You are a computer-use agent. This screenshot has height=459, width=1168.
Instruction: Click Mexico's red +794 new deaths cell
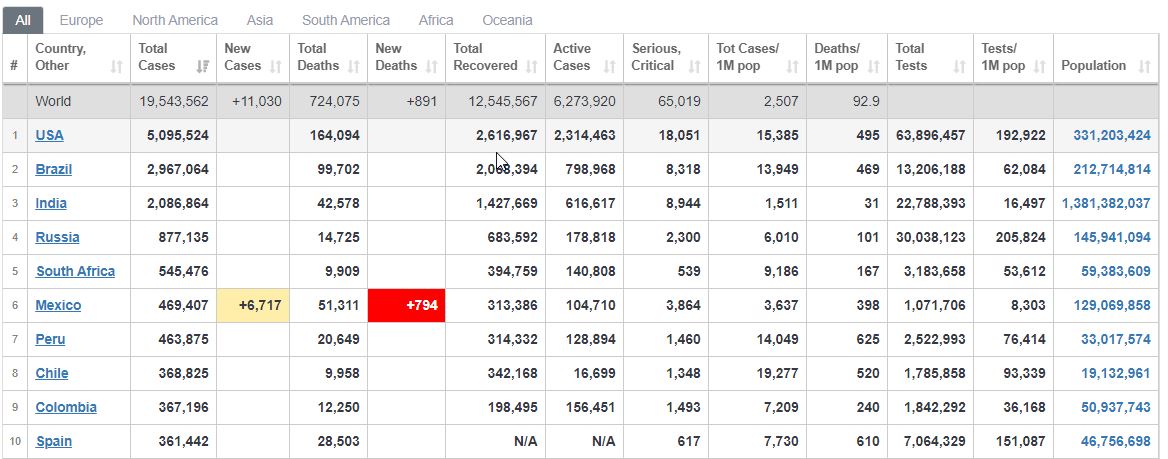407,306
